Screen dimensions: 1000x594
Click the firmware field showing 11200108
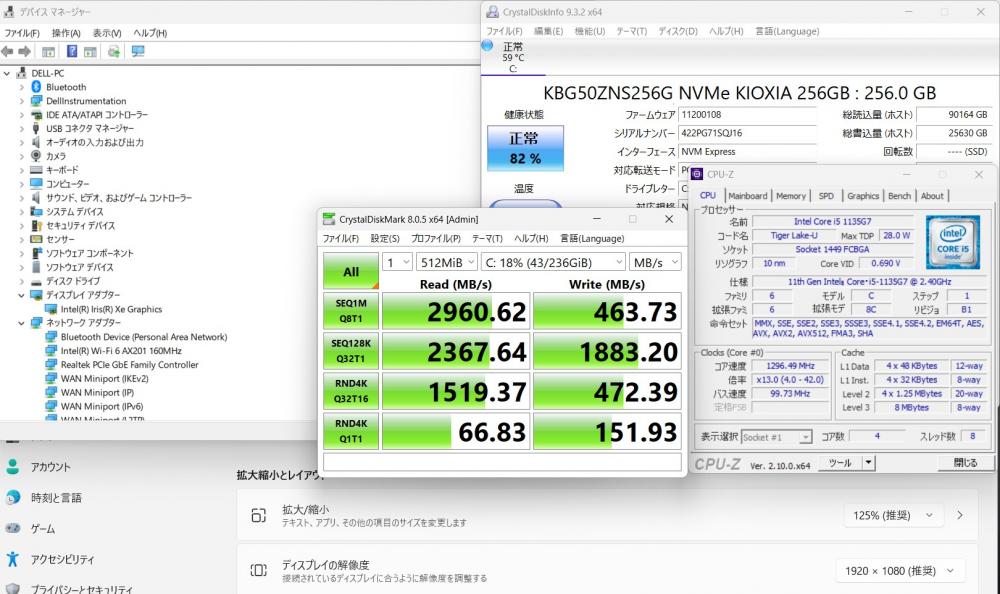tap(747, 115)
